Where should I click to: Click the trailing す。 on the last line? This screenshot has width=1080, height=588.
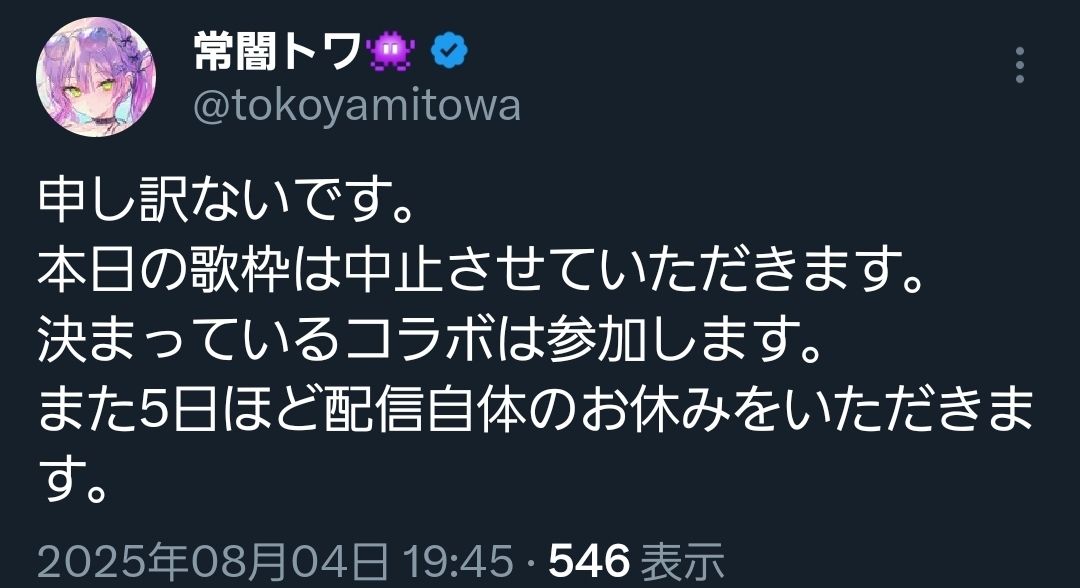tap(72, 479)
